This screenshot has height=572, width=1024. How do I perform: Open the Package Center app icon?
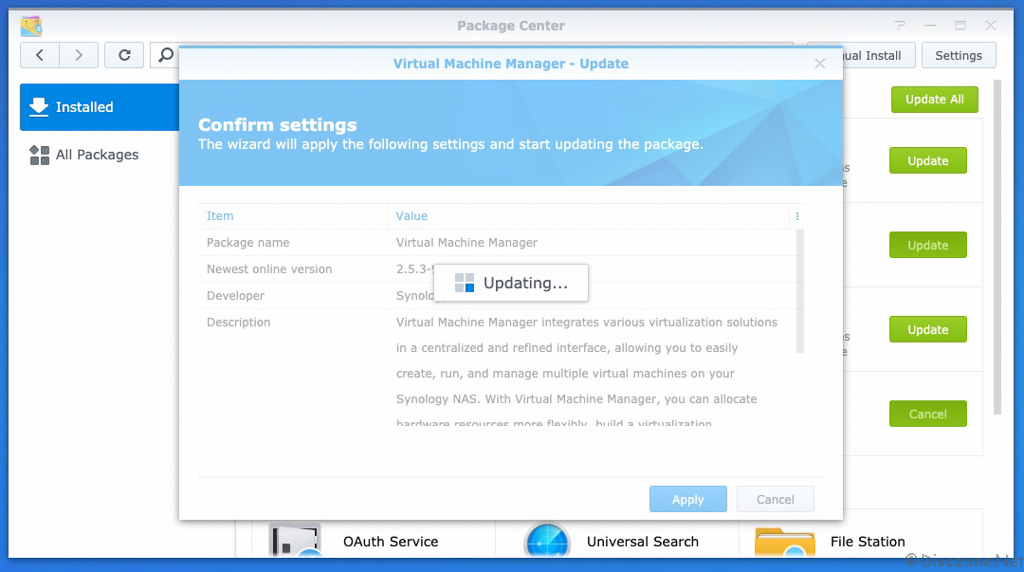click(x=31, y=26)
